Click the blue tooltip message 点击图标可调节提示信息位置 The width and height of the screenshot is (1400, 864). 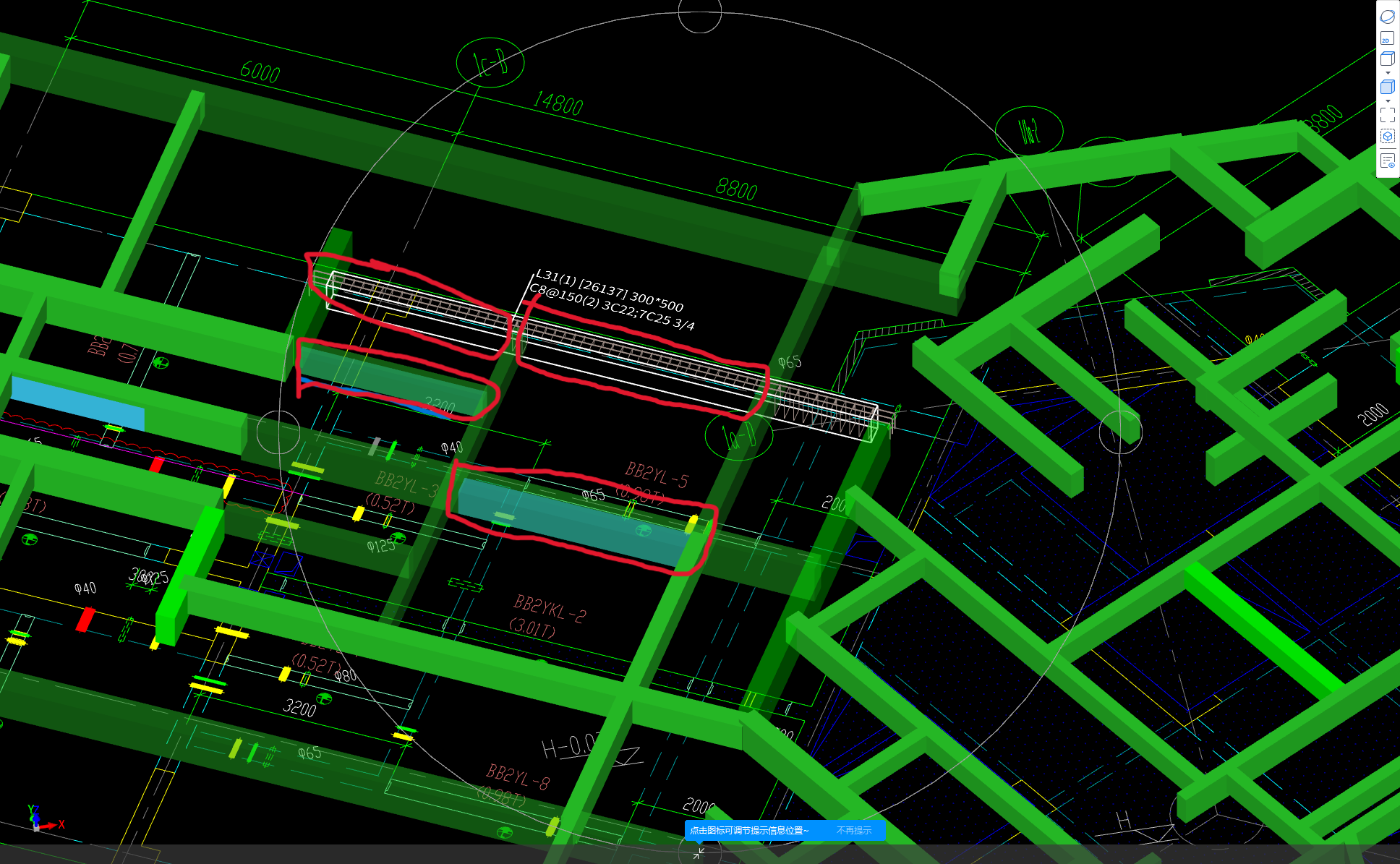[749, 831]
